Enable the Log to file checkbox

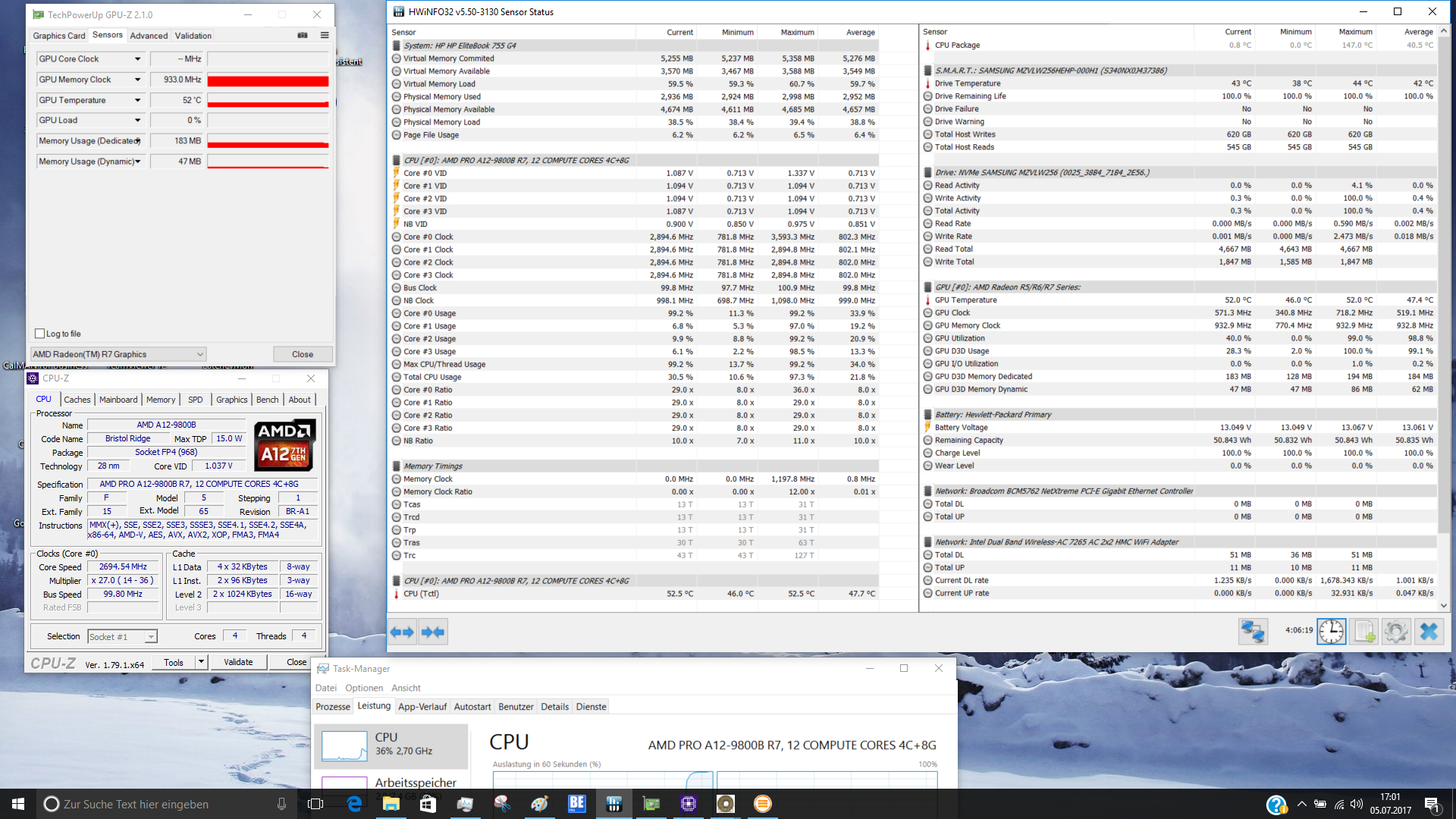click(40, 334)
